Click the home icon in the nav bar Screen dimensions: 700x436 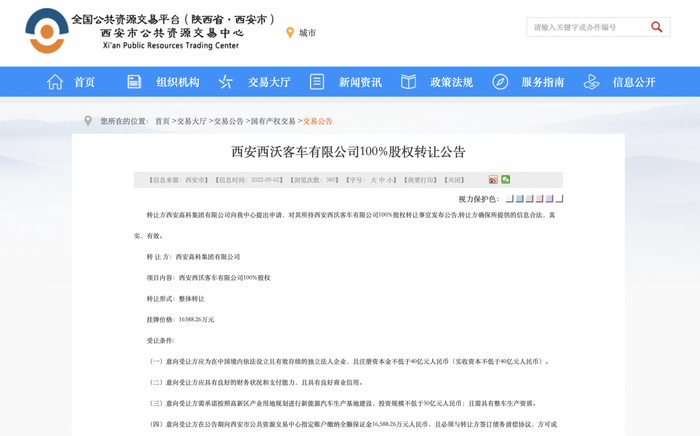(55, 82)
